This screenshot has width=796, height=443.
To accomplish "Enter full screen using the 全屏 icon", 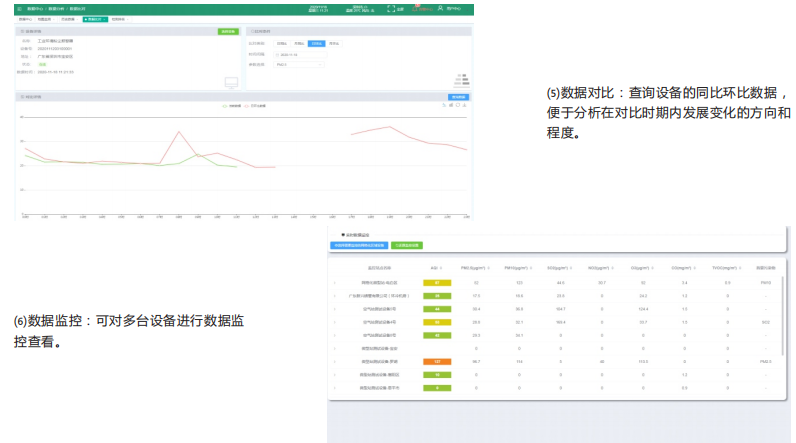I will click(389, 8).
